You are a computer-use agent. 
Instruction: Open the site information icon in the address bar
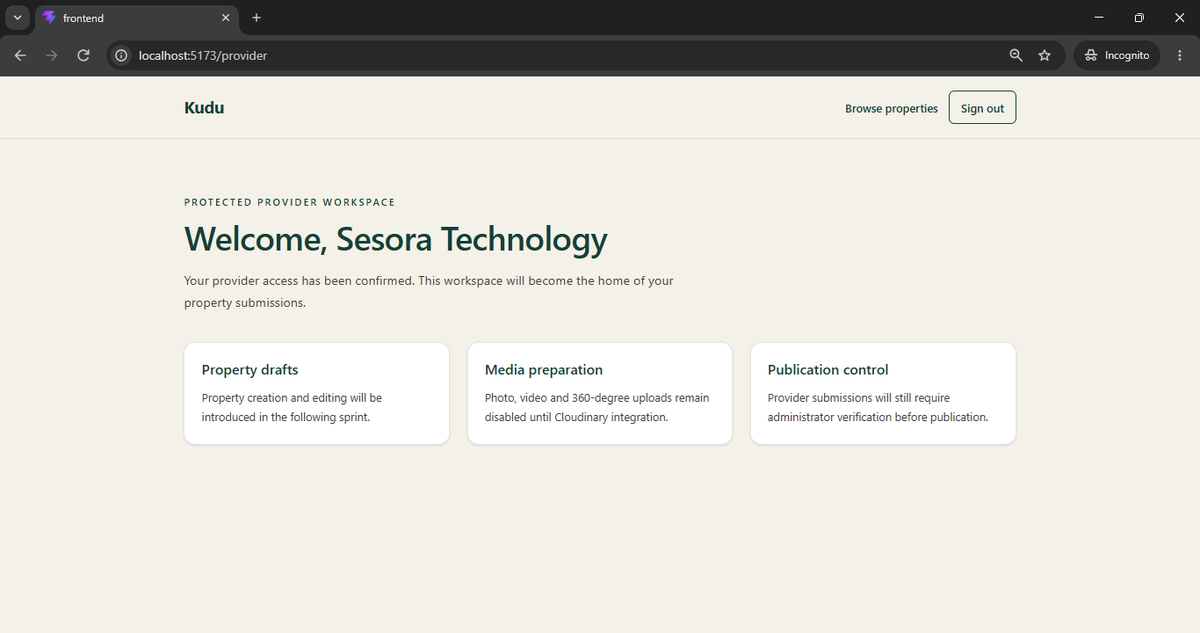pos(121,56)
